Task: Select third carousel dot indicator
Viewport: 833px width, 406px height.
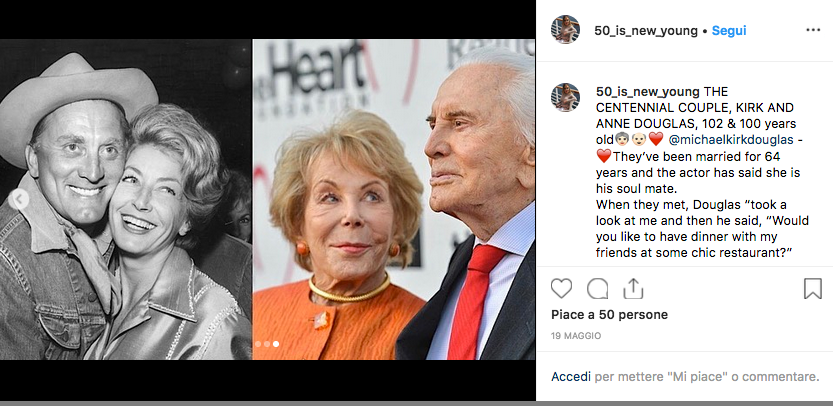Action: coord(276,344)
